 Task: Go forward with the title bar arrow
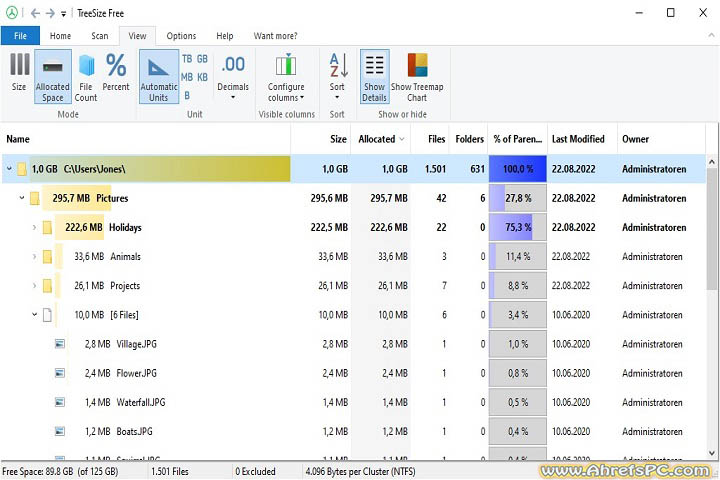click(50, 13)
